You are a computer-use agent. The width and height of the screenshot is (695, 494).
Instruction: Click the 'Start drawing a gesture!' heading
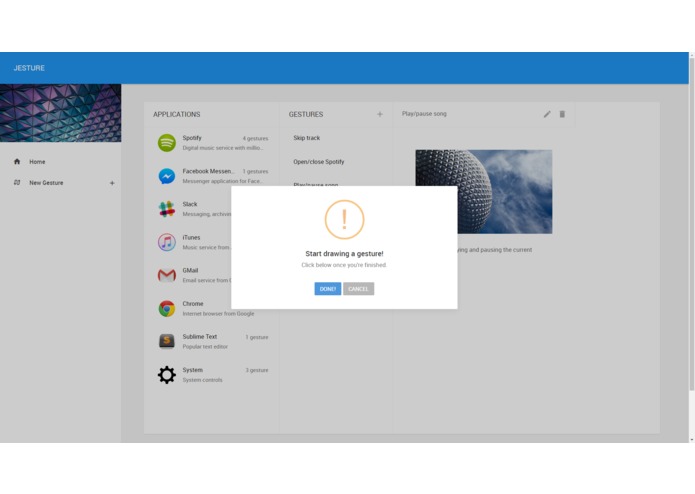(344, 254)
